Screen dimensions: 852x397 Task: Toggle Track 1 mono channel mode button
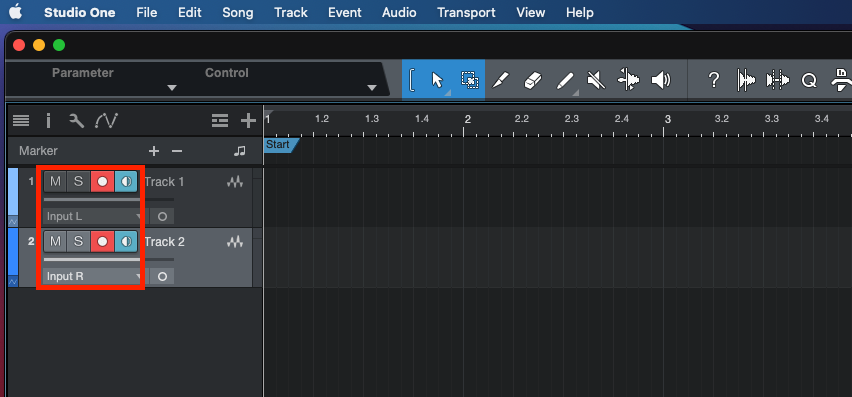tap(162, 216)
